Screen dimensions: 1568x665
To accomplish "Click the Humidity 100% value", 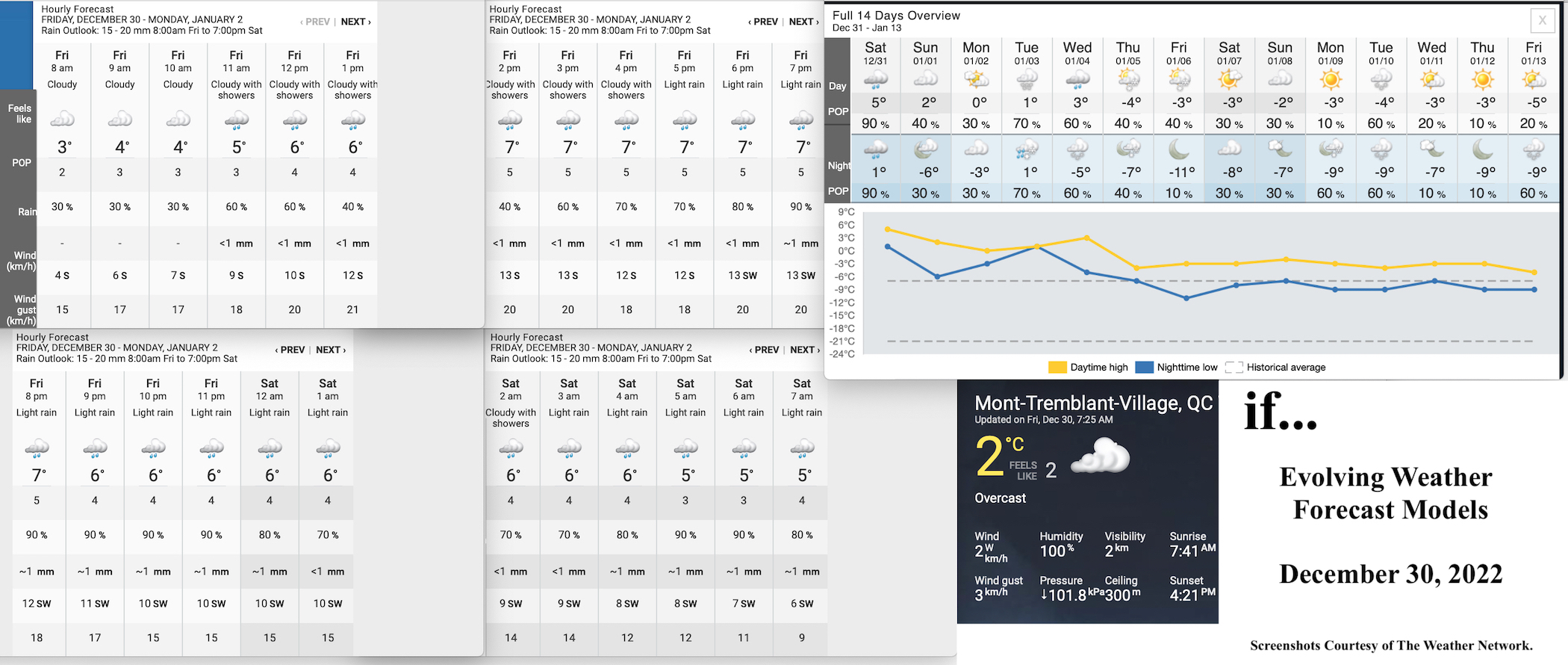I will pos(1057,551).
